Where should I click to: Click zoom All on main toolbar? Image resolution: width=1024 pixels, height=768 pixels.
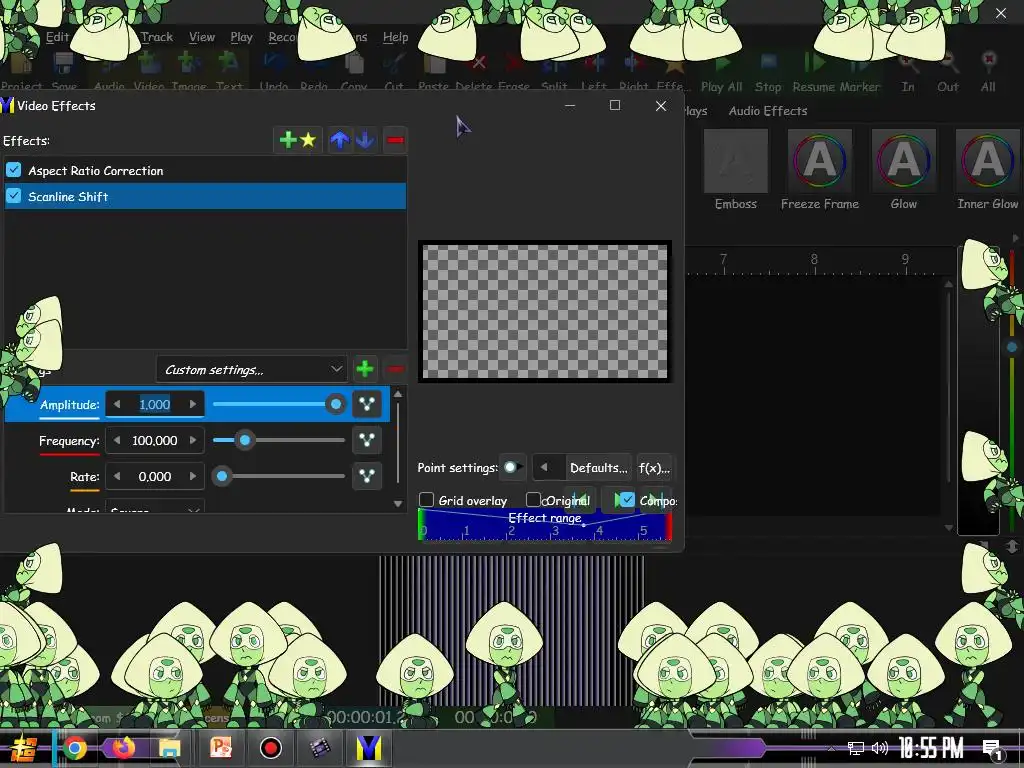coord(988,74)
